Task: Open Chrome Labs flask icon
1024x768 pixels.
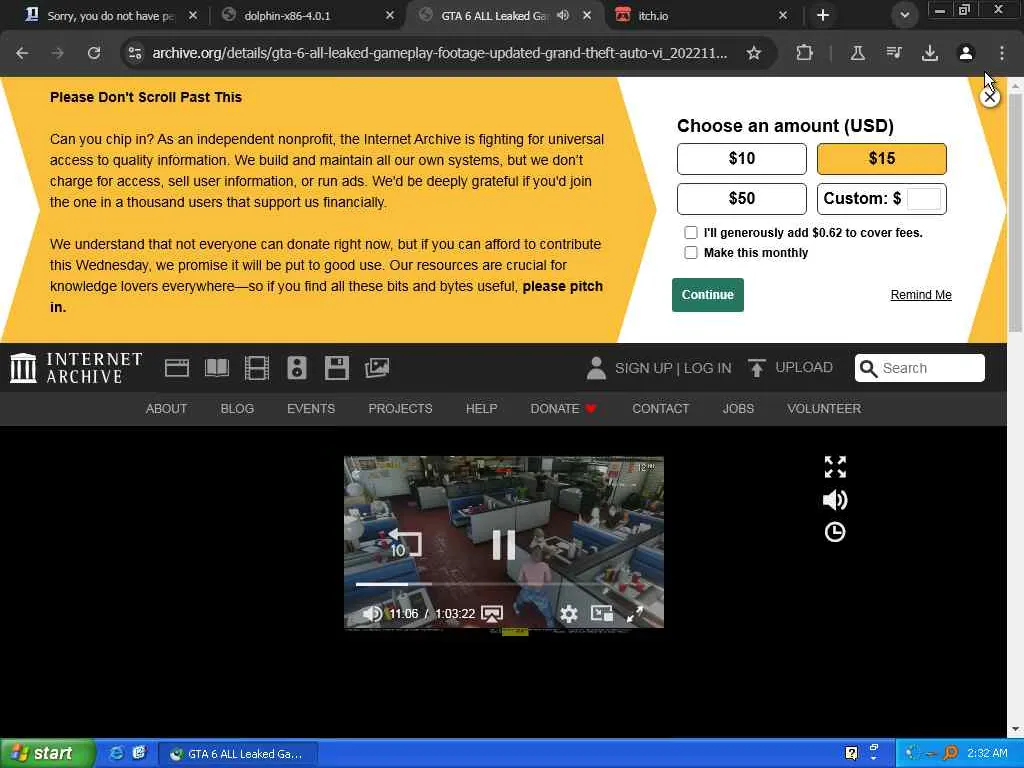Action: point(857,53)
